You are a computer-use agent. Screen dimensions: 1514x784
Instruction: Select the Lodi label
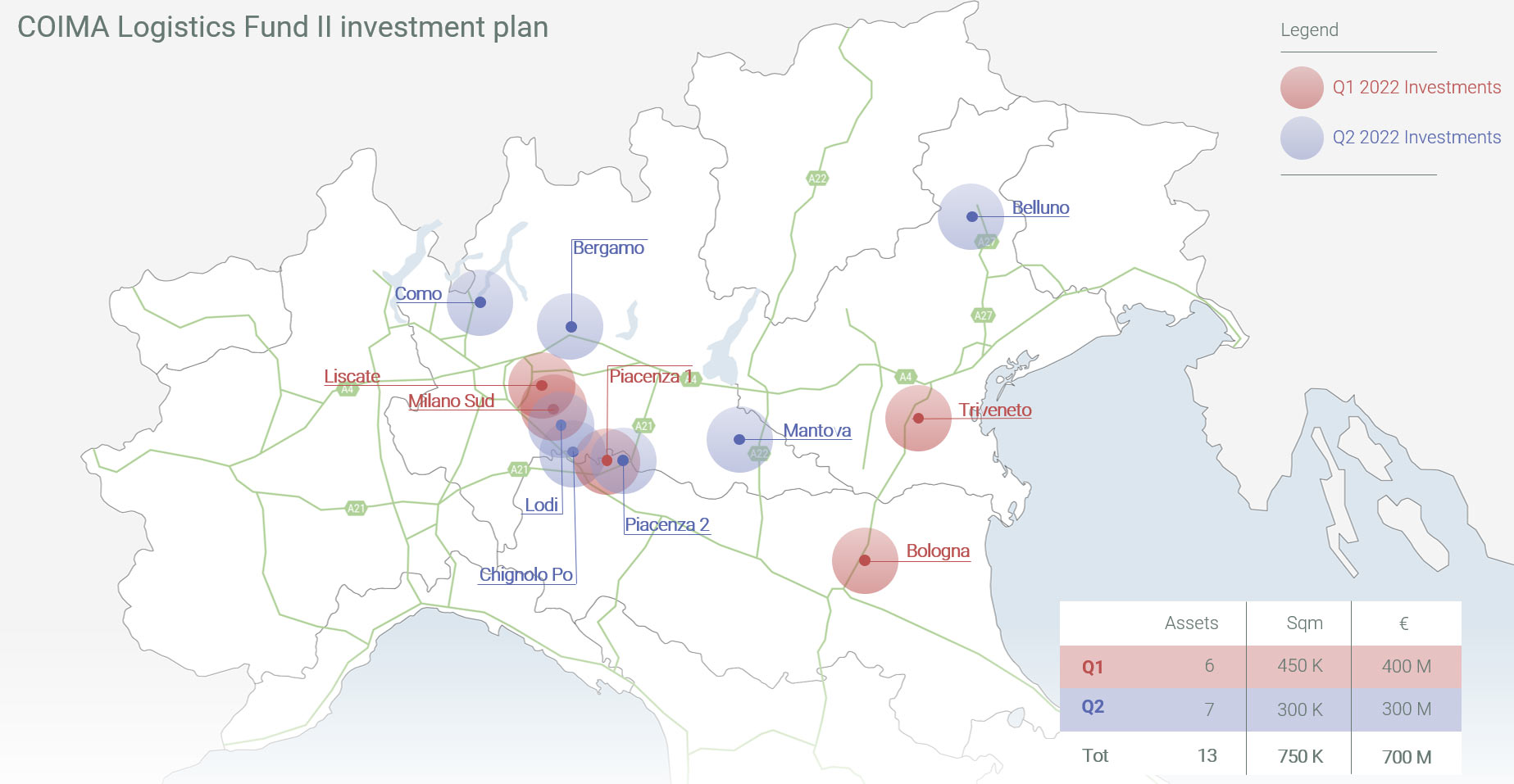(542, 505)
